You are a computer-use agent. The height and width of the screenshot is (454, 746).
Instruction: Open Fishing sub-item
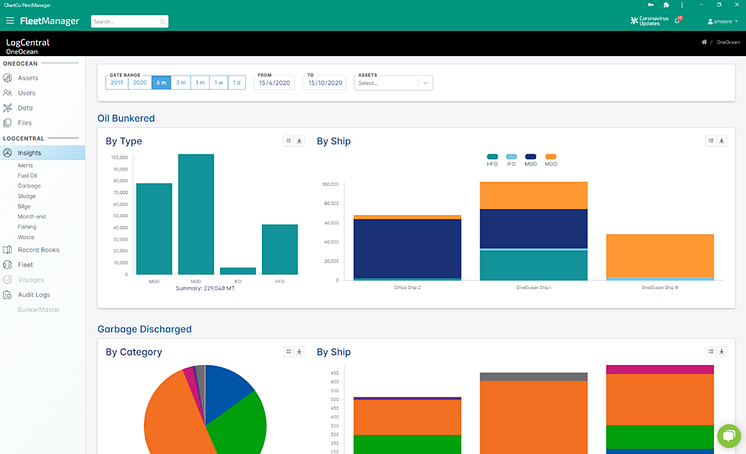click(27, 227)
